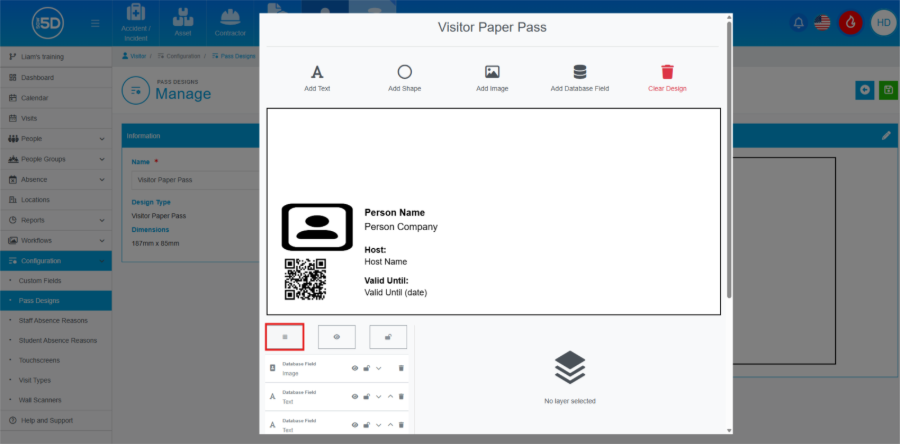This screenshot has height=444, width=903.
Task: Select the "Person Name" text on the pass
Action: 394,212
